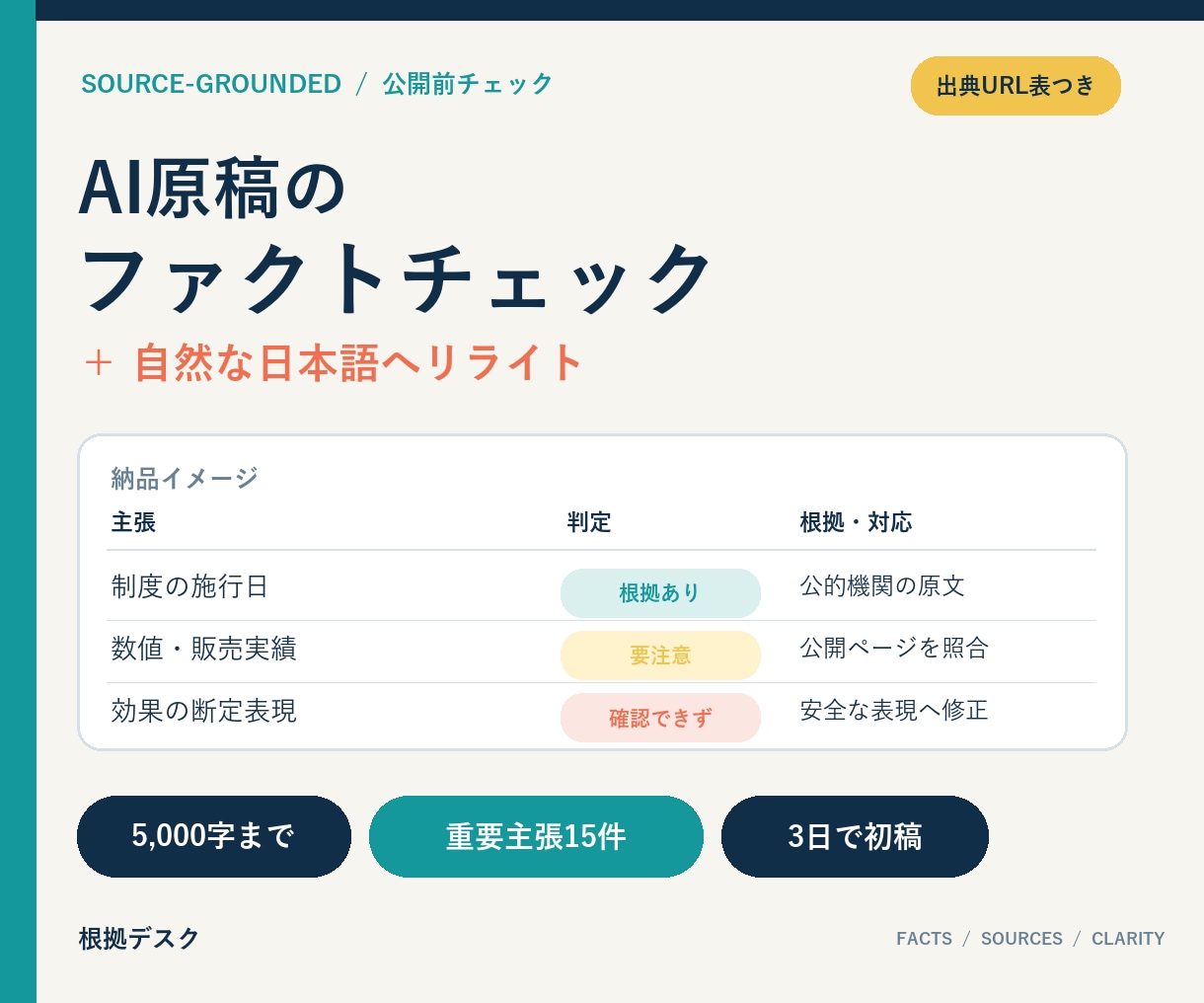Click the 重要主張15件 teal pill
Viewport: 1204px width, 1003px height.
pos(536,836)
